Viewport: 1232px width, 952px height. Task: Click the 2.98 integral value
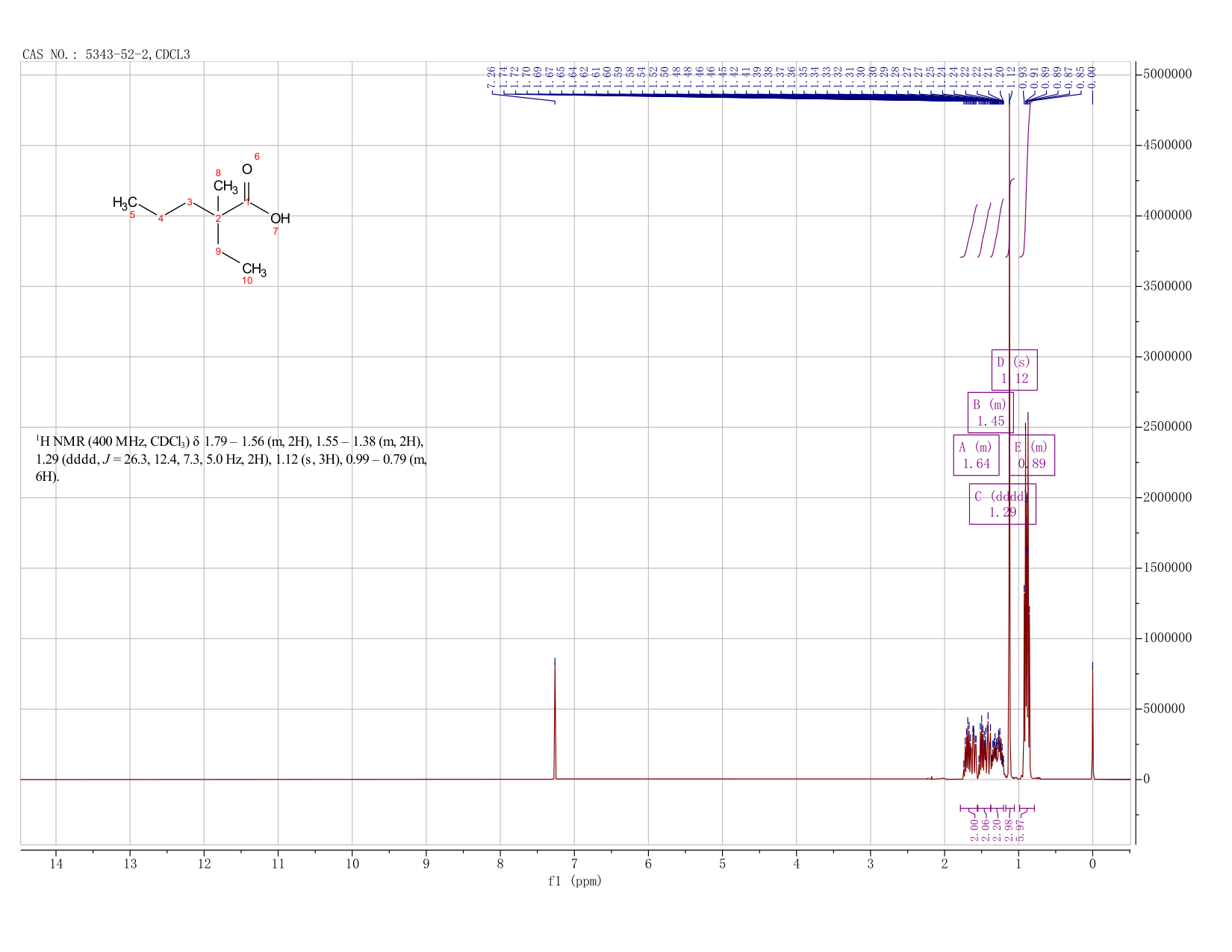tap(1008, 830)
